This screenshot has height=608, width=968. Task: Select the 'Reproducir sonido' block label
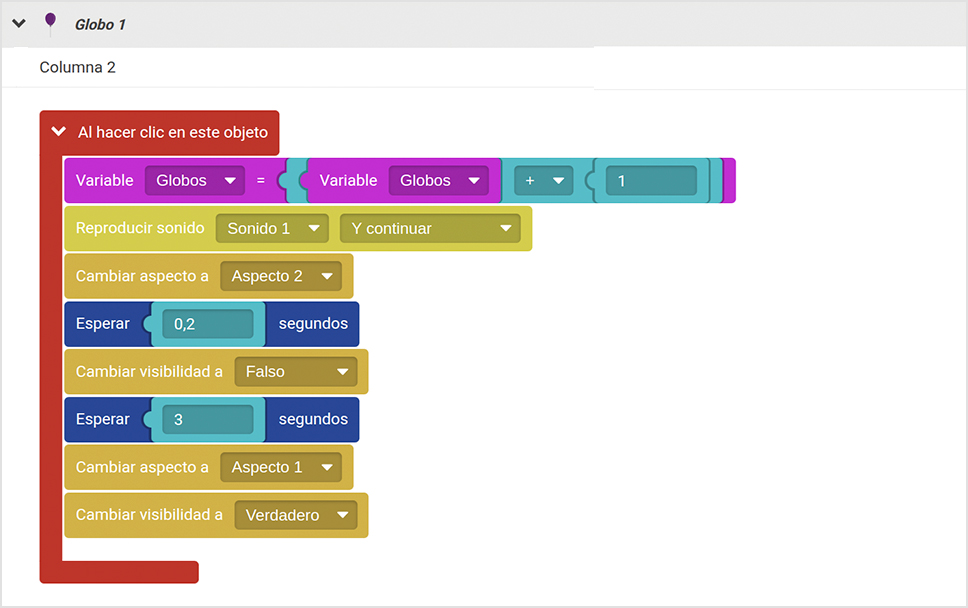[140, 228]
